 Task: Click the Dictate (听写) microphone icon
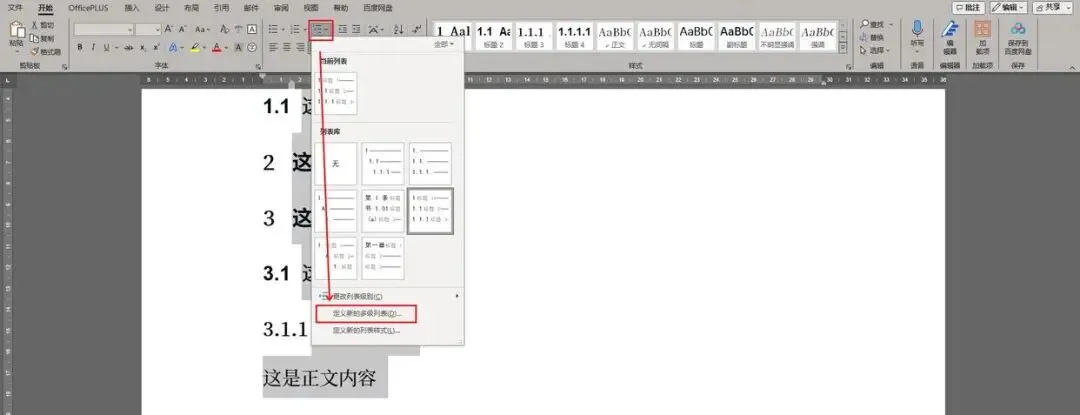917,29
